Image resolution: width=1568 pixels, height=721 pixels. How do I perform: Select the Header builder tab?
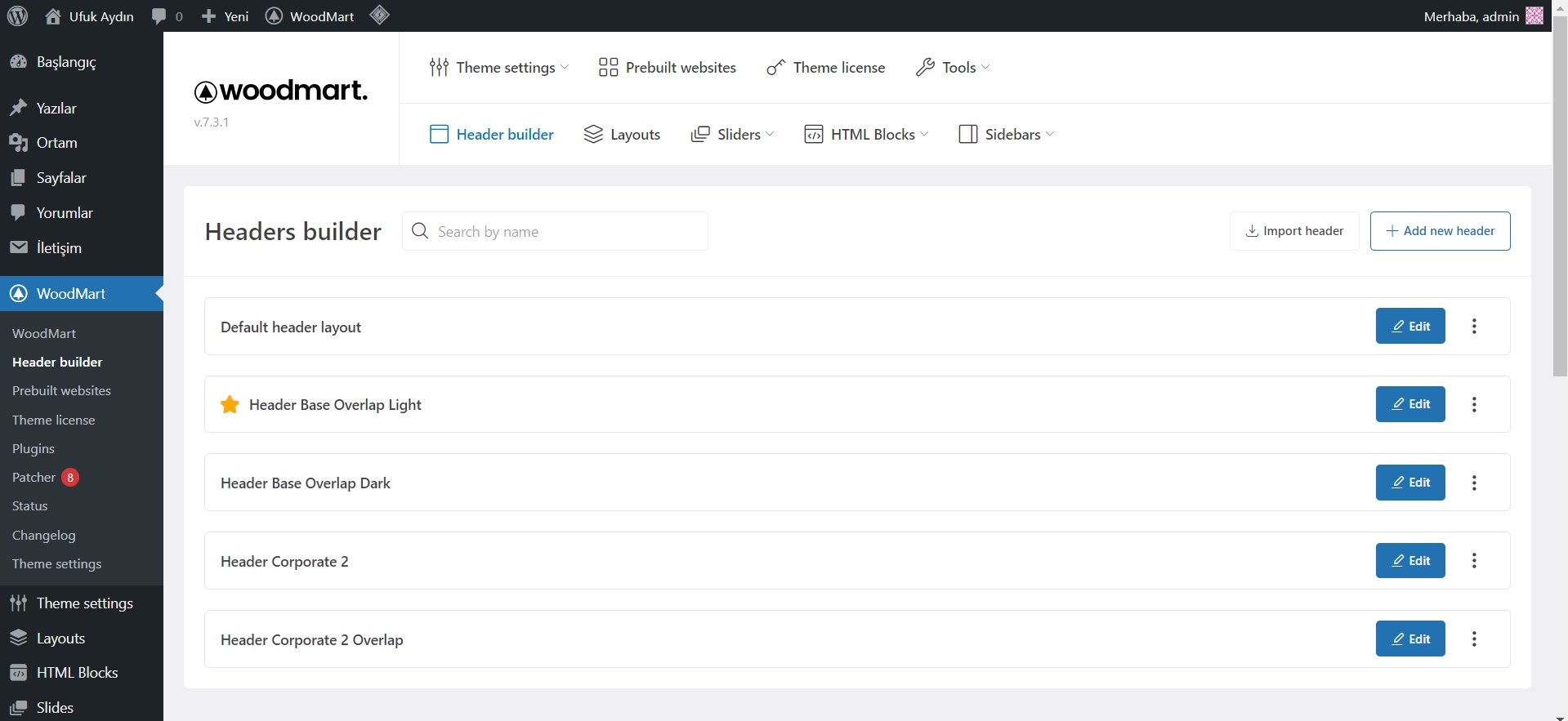pyautogui.click(x=492, y=135)
